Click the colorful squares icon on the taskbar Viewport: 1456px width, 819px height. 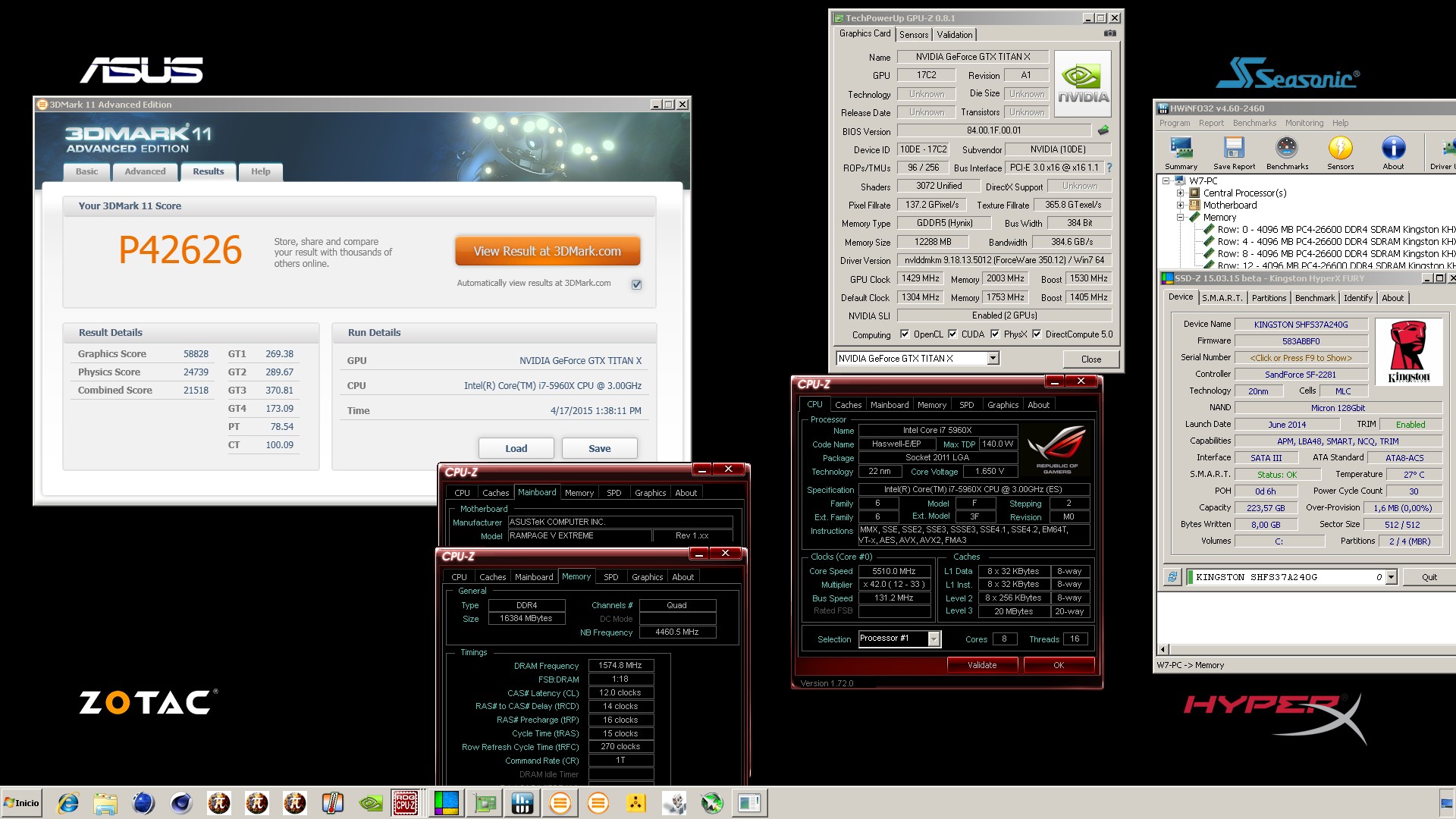click(x=446, y=803)
